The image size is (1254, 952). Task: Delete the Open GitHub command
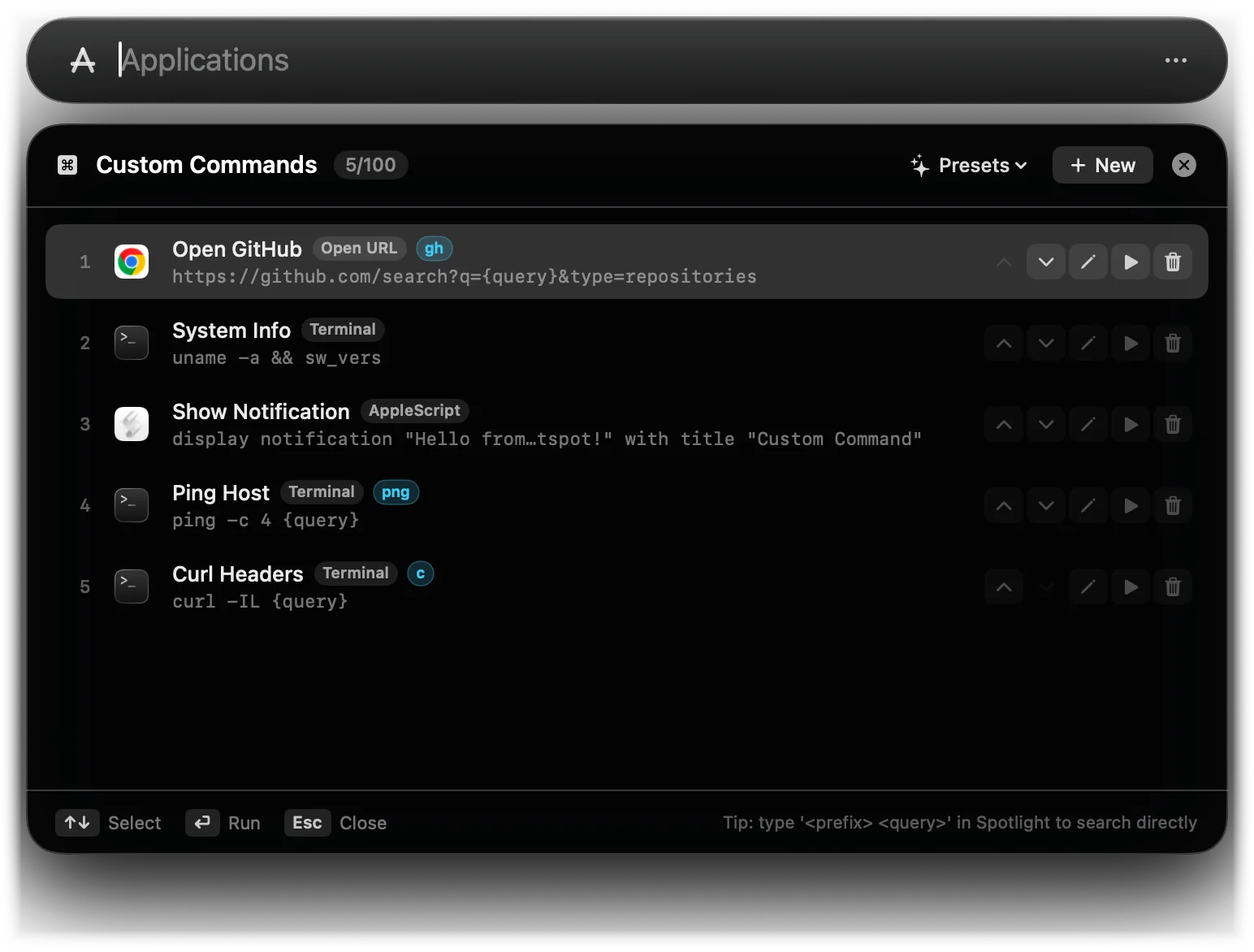(x=1173, y=262)
